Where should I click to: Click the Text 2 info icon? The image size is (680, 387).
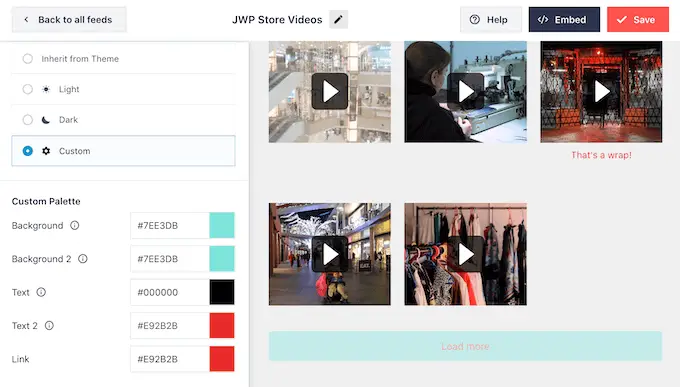[49, 325]
